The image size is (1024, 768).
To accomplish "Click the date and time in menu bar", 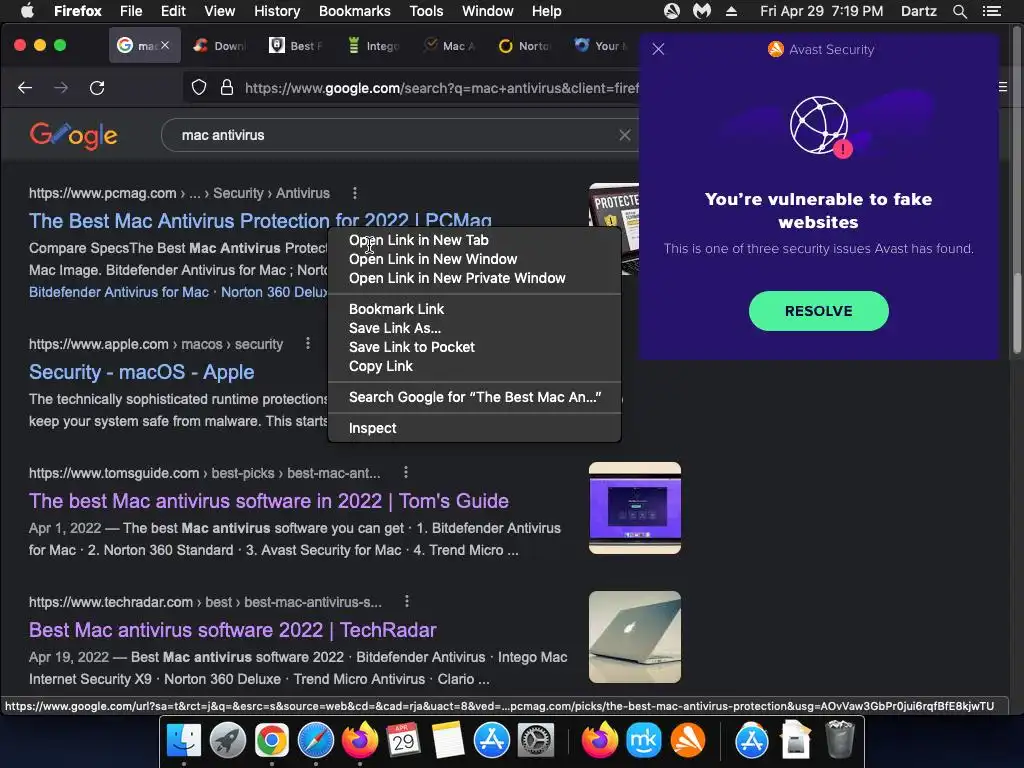I will tap(822, 11).
